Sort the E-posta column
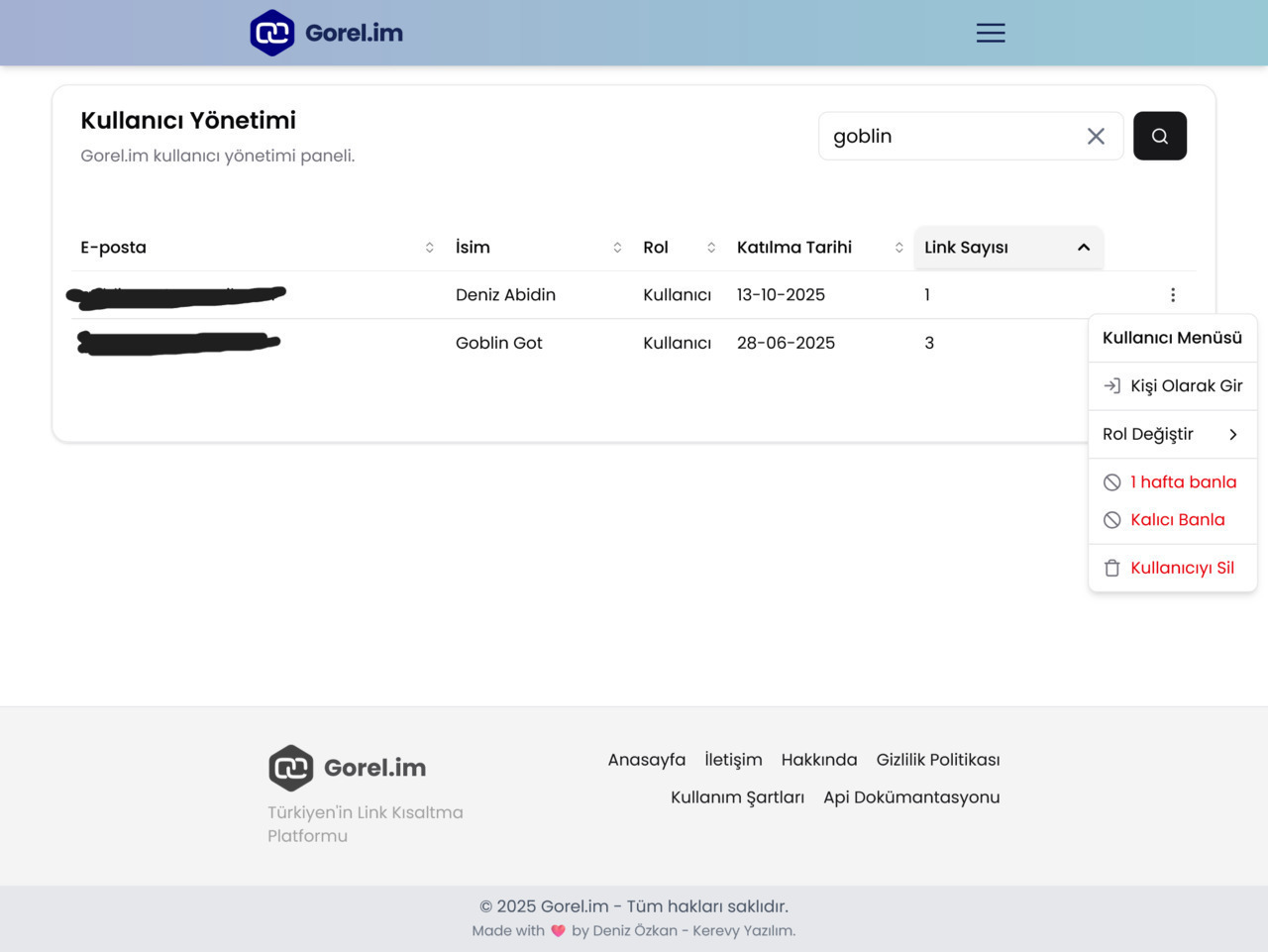Viewport: 1268px width, 952px height. click(429, 247)
